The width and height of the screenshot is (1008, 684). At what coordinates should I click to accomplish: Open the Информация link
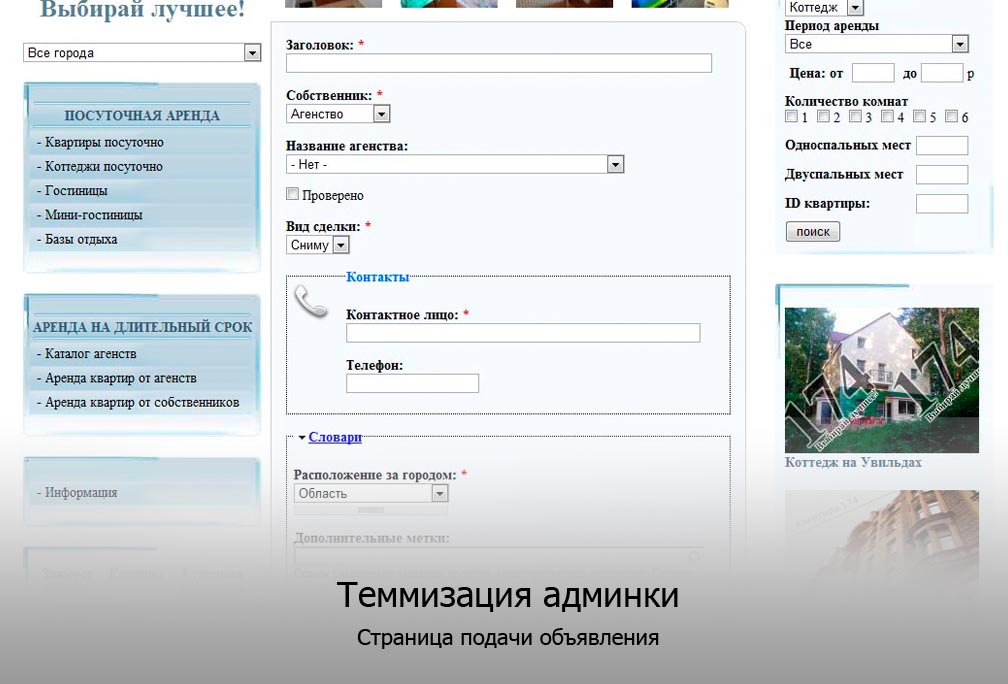(81, 492)
